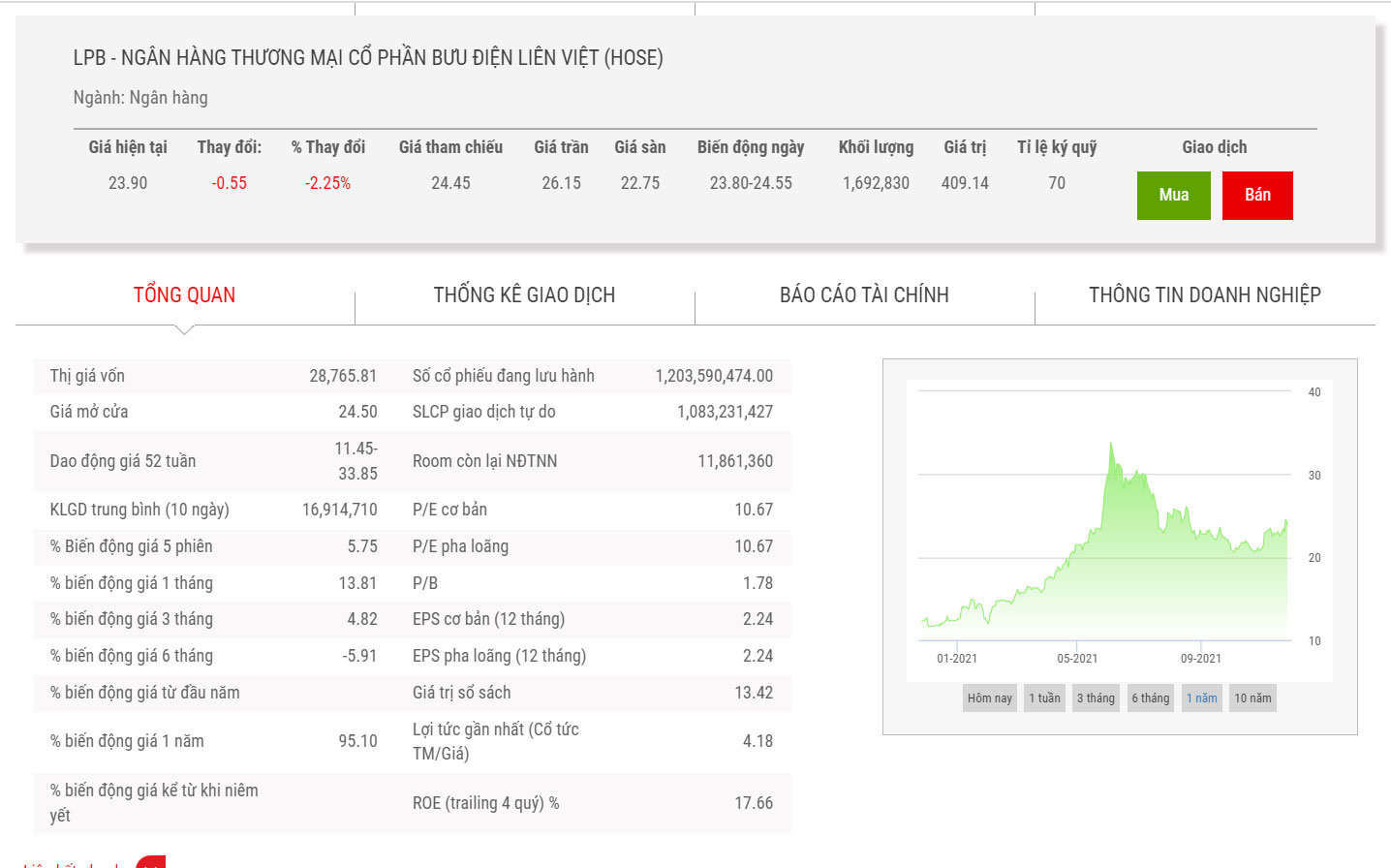The height and width of the screenshot is (868, 1391).
Task: Switch to Thống kê giao dịch tab
Action: pyautogui.click(x=524, y=295)
